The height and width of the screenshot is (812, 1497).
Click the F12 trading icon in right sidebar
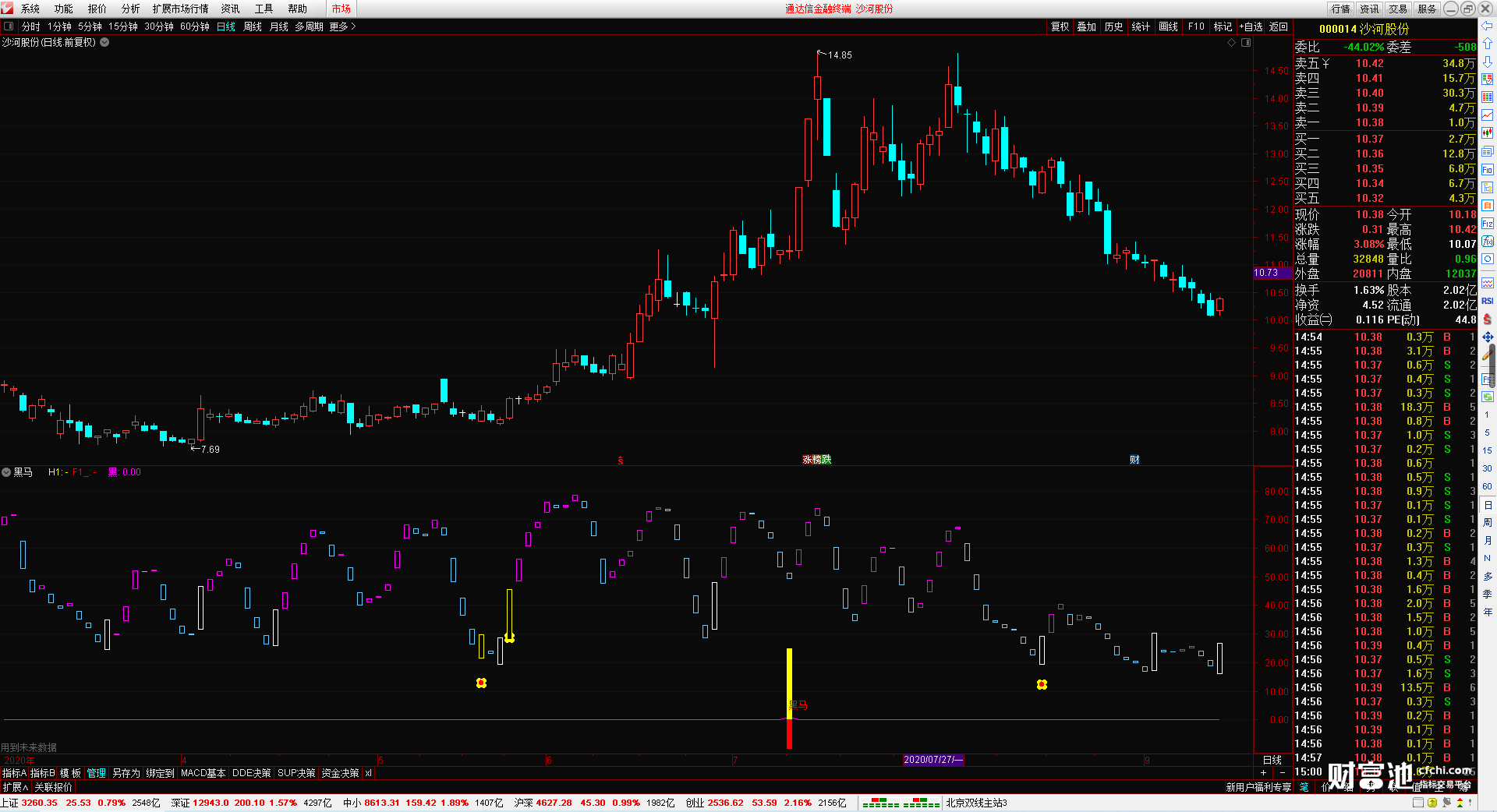click(1488, 224)
